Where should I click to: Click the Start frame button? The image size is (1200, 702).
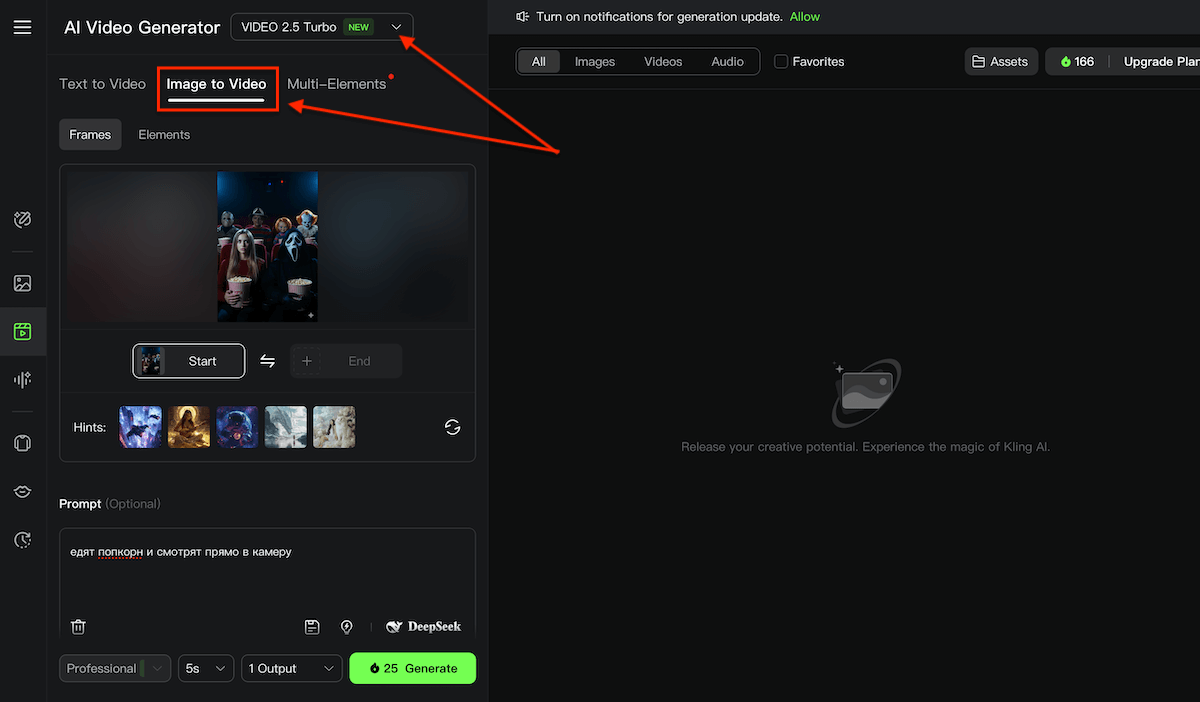[x=189, y=361]
